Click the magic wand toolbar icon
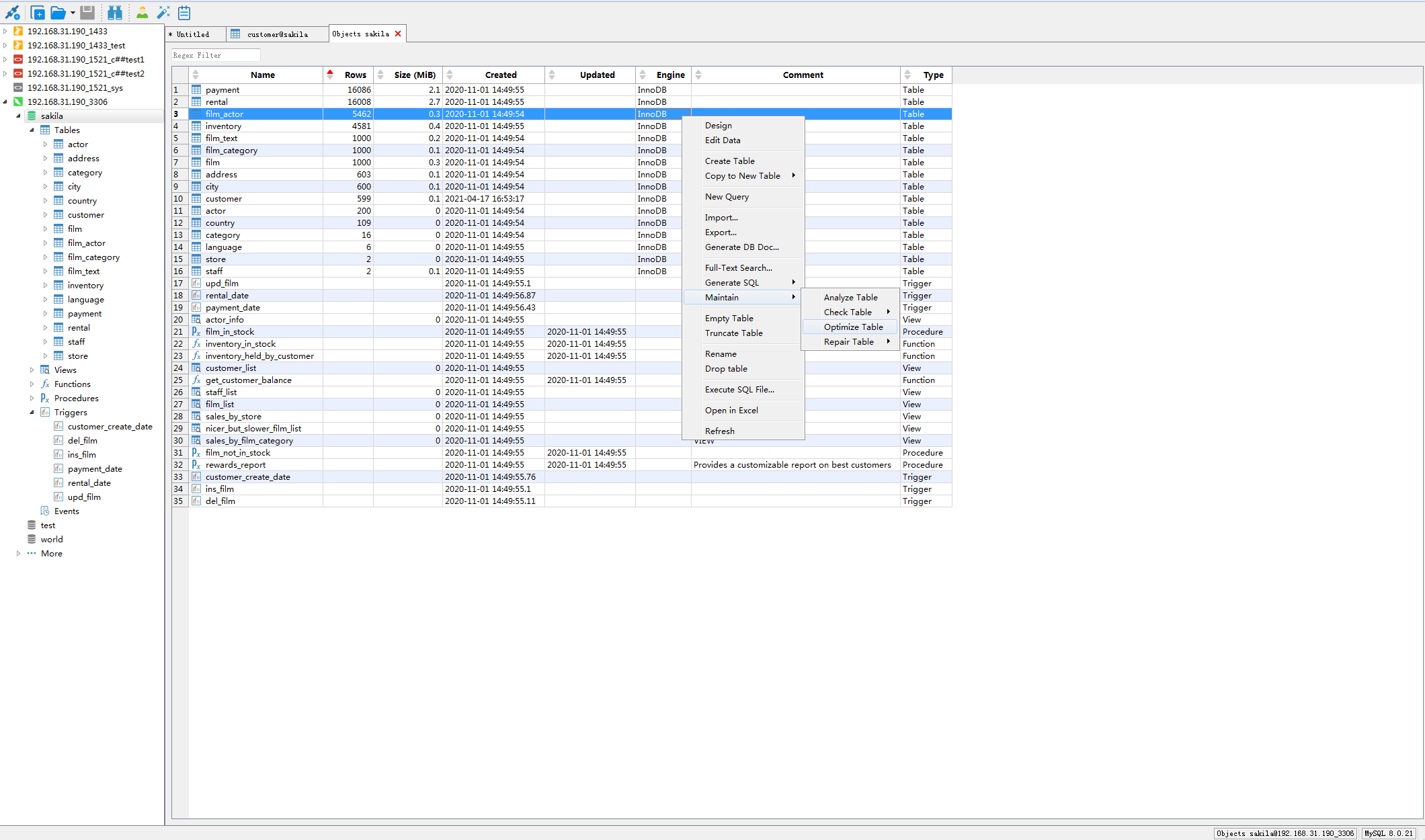Image resolution: width=1425 pixels, height=840 pixels. click(x=163, y=12)
